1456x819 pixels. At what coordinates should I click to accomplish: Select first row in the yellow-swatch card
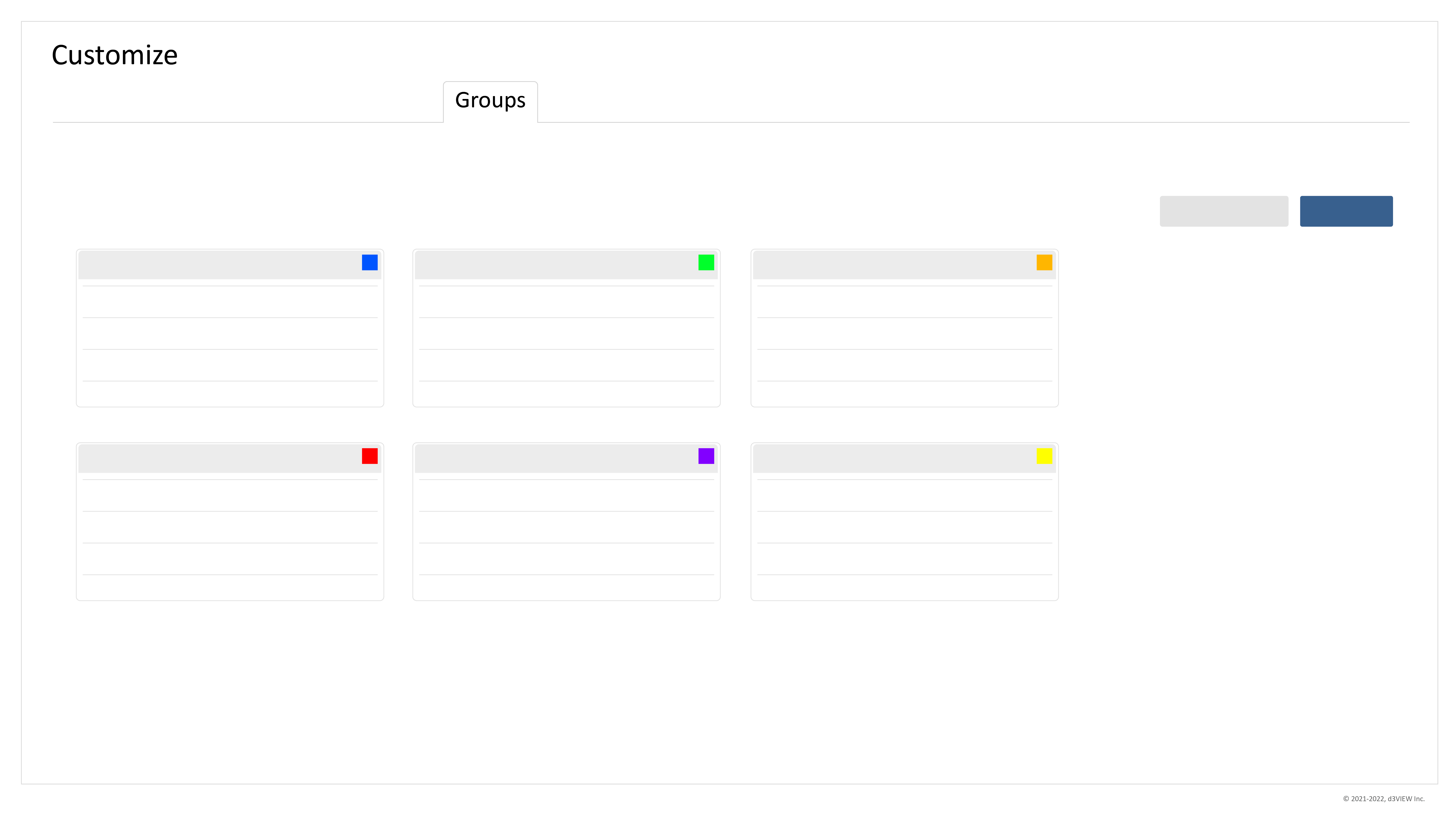(904, 496)
